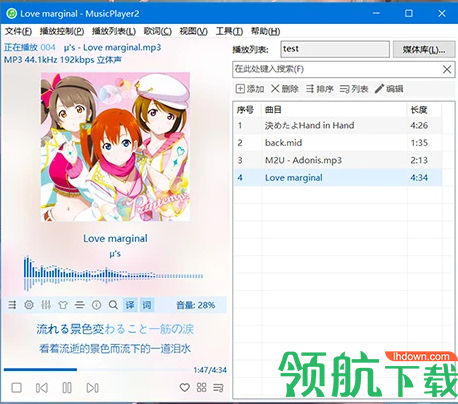Open the 播放列表(L) menu
The height and width of the screenshot is (404, 458).
pyautogui.click(x=114, y=31)
